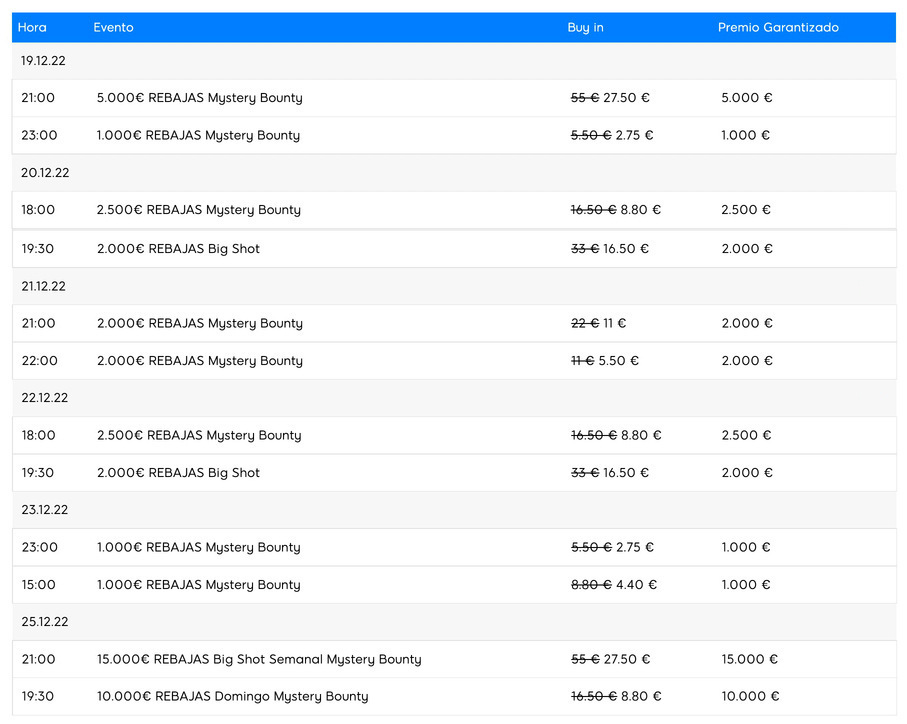Click the 15:00 time cell
Screen dimensions: 907x724
(x=39, y=585)
